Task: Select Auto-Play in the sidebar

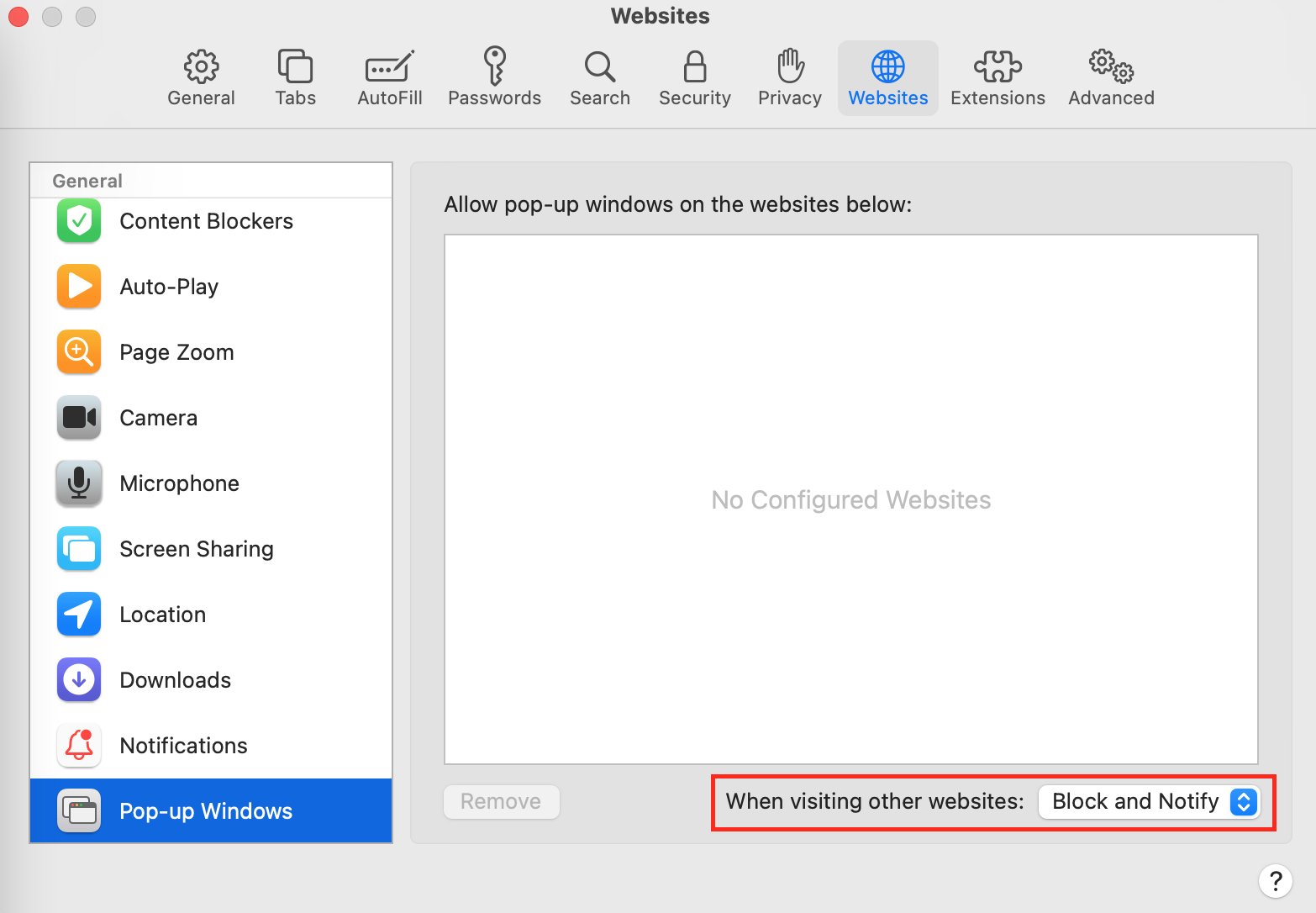Action: (x=211, y=287)
